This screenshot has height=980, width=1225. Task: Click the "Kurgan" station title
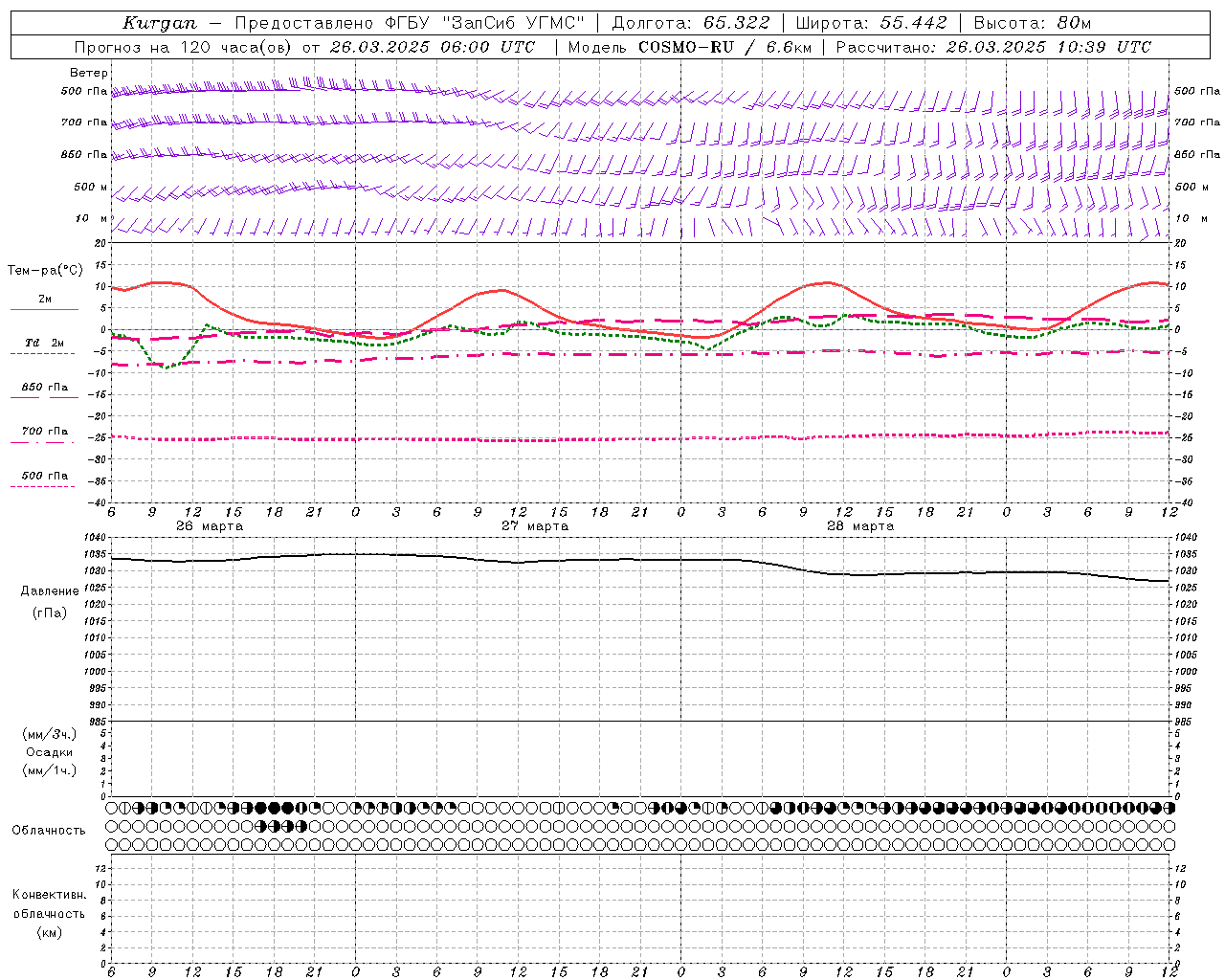click(x=160, y=23)
